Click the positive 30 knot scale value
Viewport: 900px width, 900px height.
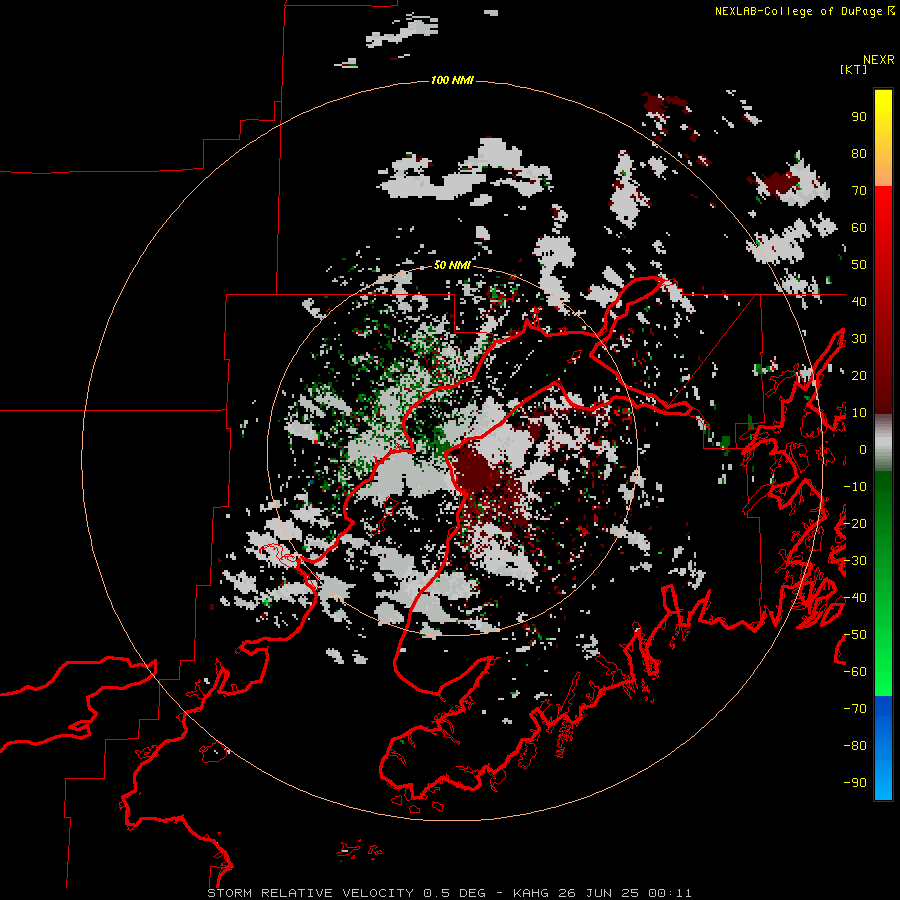[859, 339]
